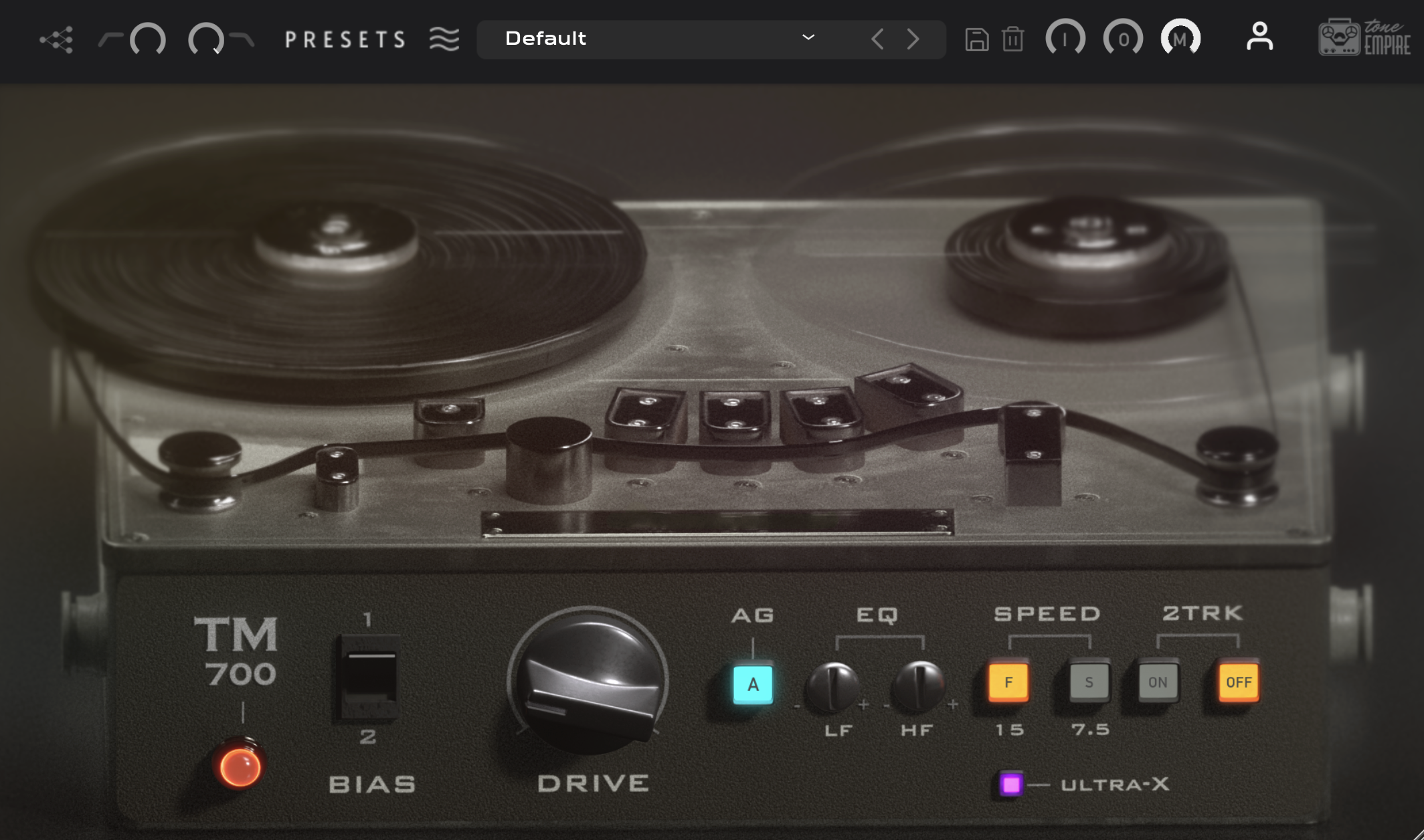The width and height of the screenshot is (1424, 840).
Task: Toggle the red power lamp under TM 700
Action: coord(240,766)
